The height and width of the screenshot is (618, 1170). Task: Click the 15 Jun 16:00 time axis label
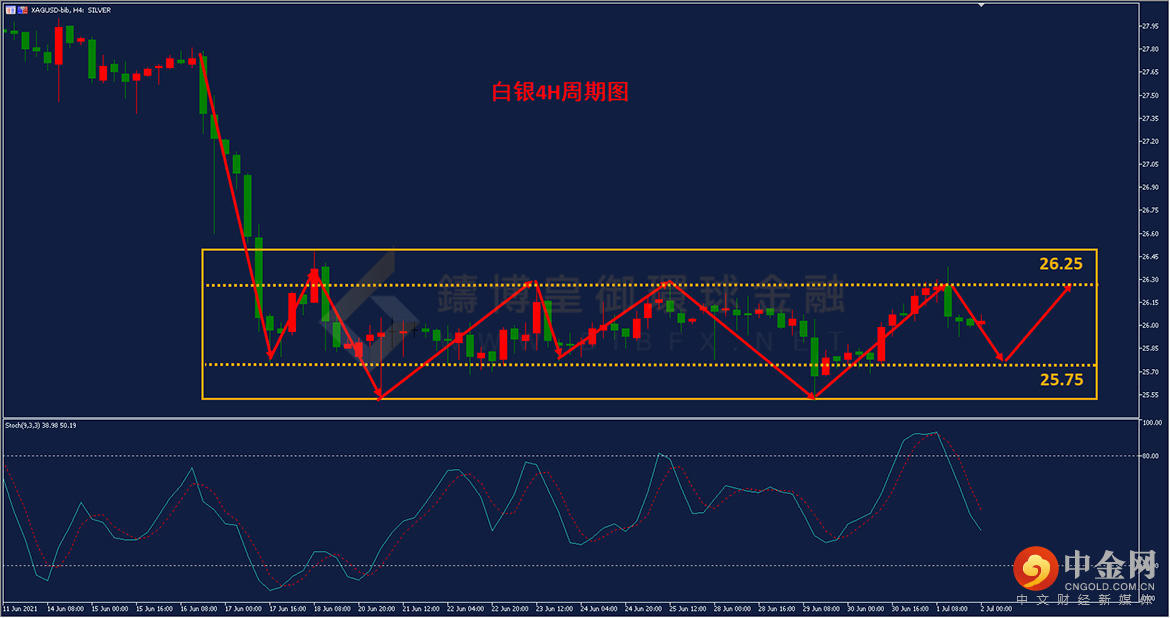154,609
